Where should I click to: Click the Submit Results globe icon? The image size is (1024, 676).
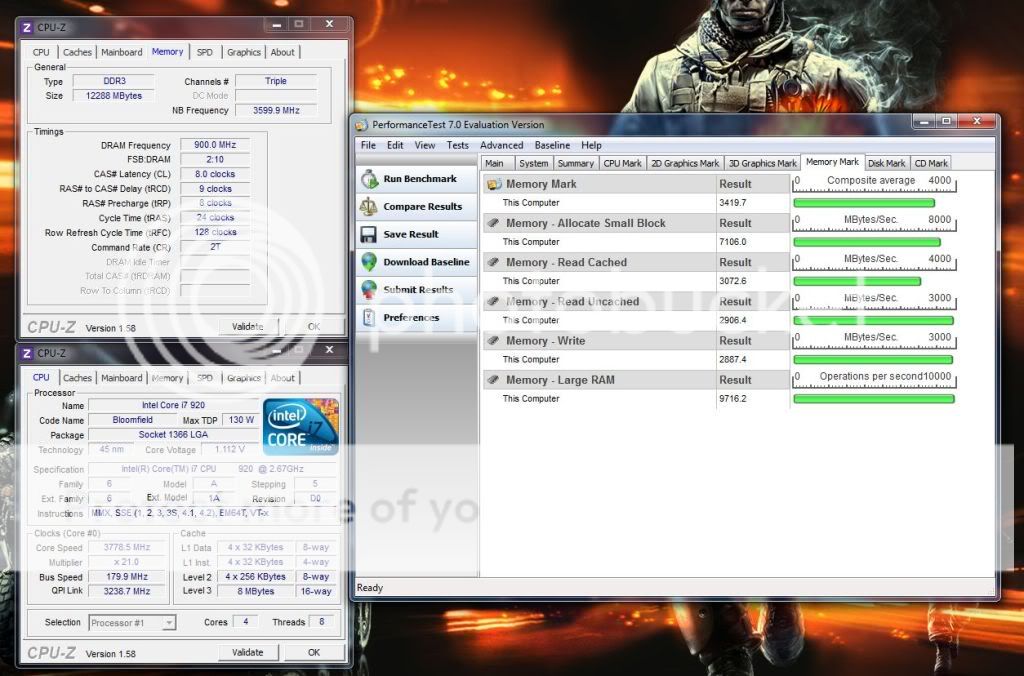coord(369,289)
